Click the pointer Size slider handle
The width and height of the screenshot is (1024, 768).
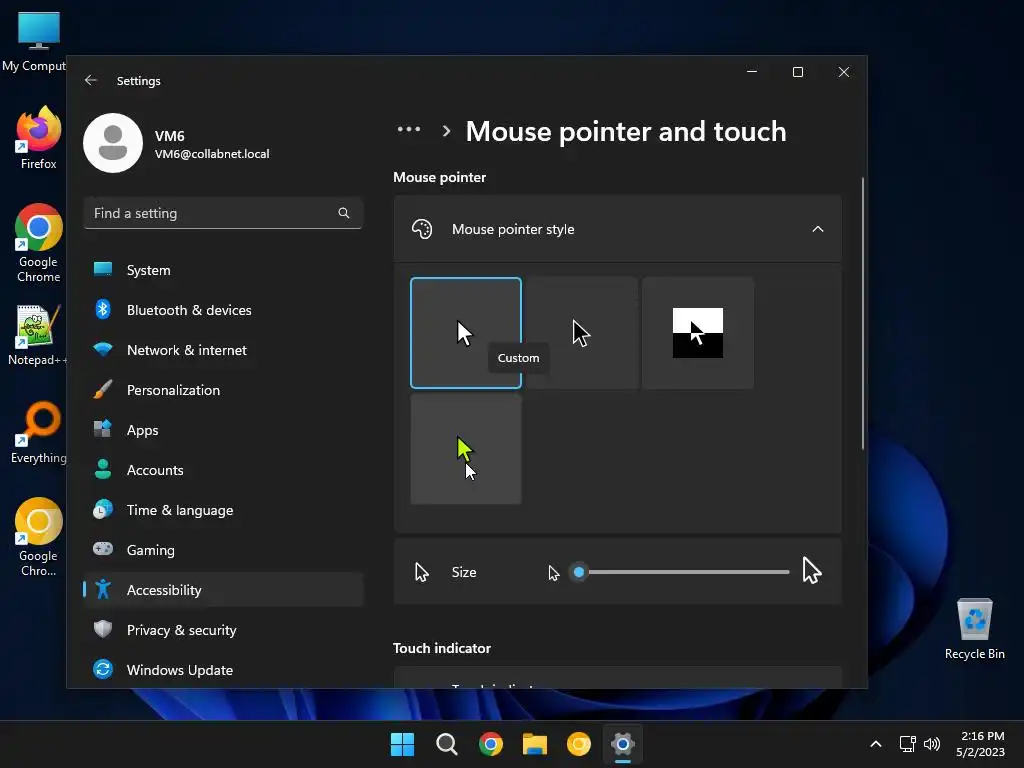tap(579, 572)
